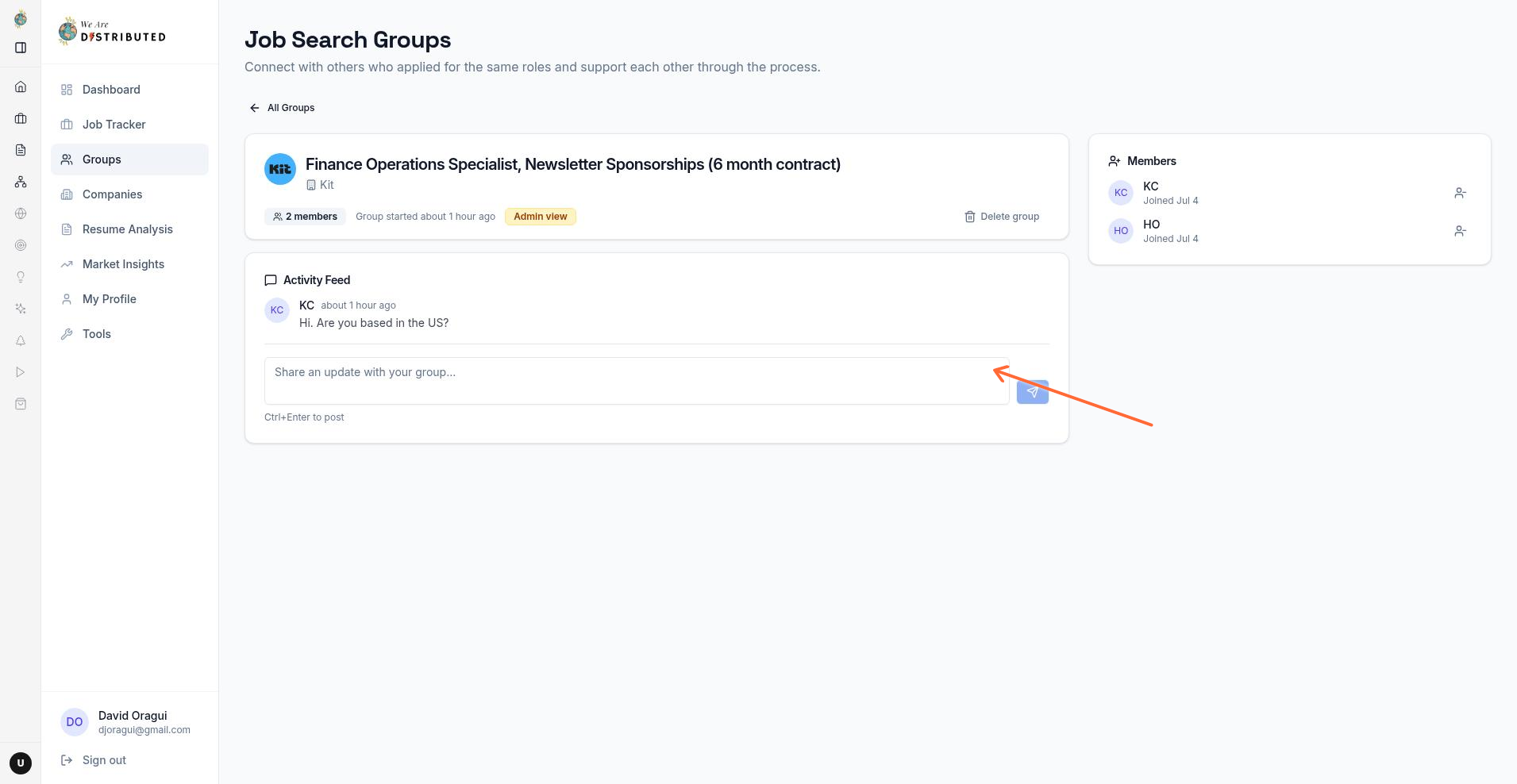Click 'Joined Jul 4' under KC
This screenshot has height=784, width=1517.
pos(1171,201)
